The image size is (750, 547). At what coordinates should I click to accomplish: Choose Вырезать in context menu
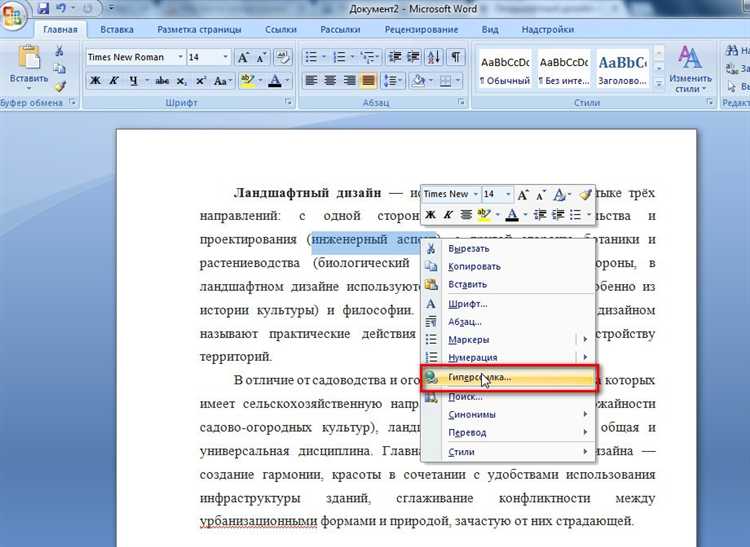click(x=507, y=248)
